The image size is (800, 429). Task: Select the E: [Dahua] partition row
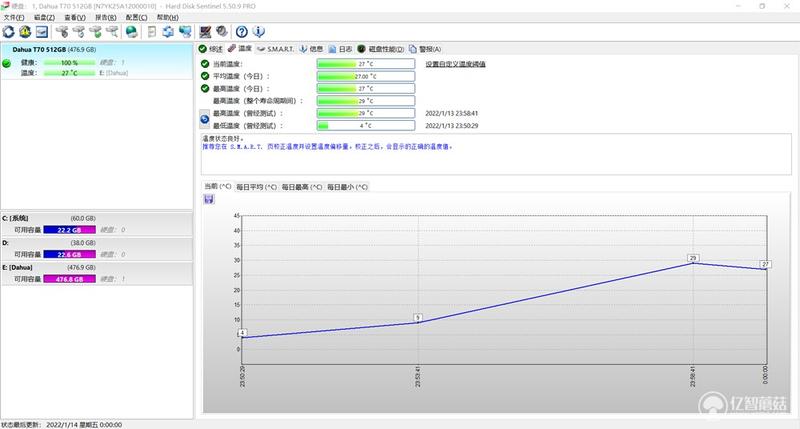[x=97, y=273]
